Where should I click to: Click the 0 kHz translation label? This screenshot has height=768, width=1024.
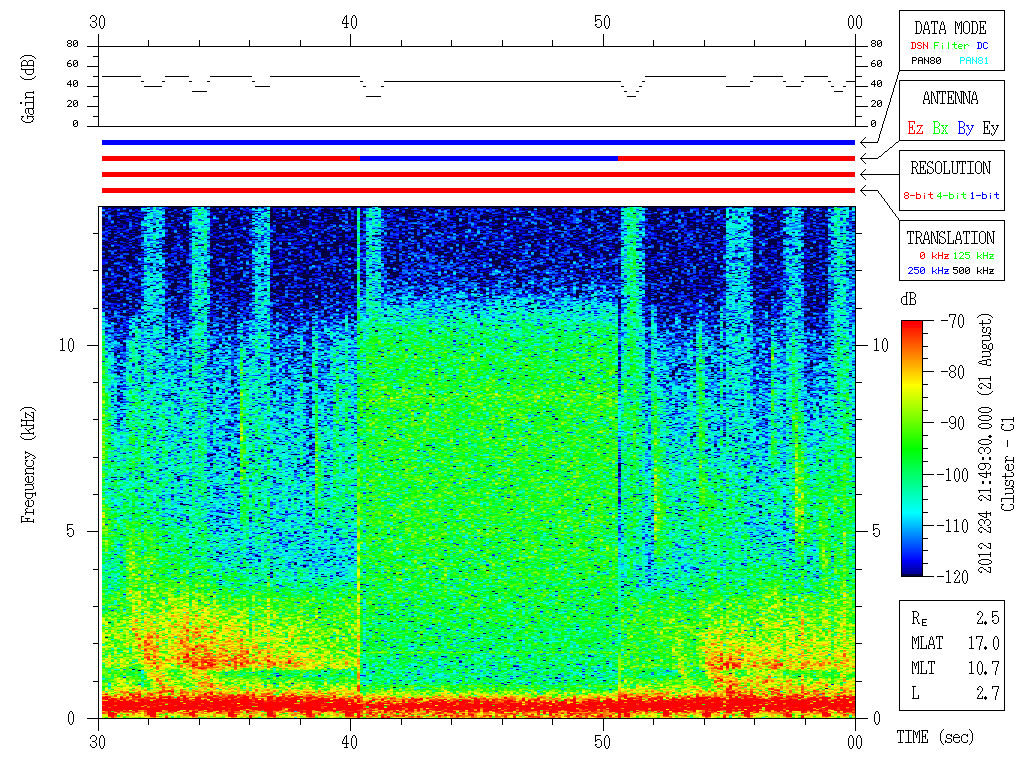tap(934, 255)
